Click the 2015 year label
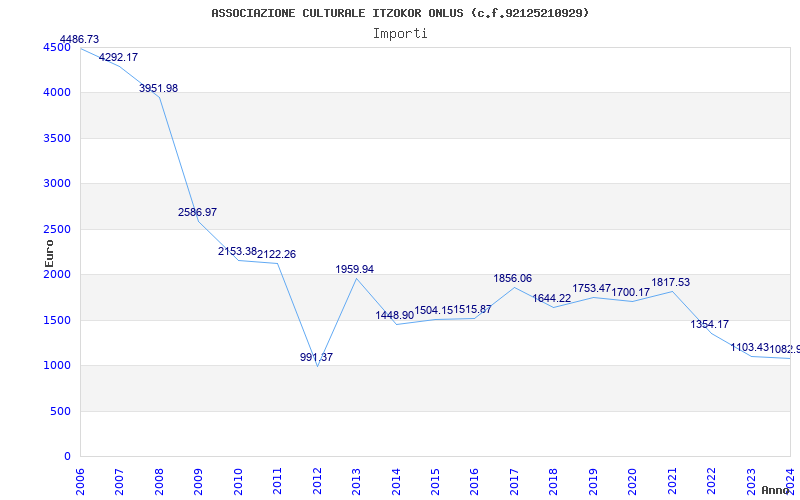This screenshot has height=500, width=800. [x=435, y=481]
